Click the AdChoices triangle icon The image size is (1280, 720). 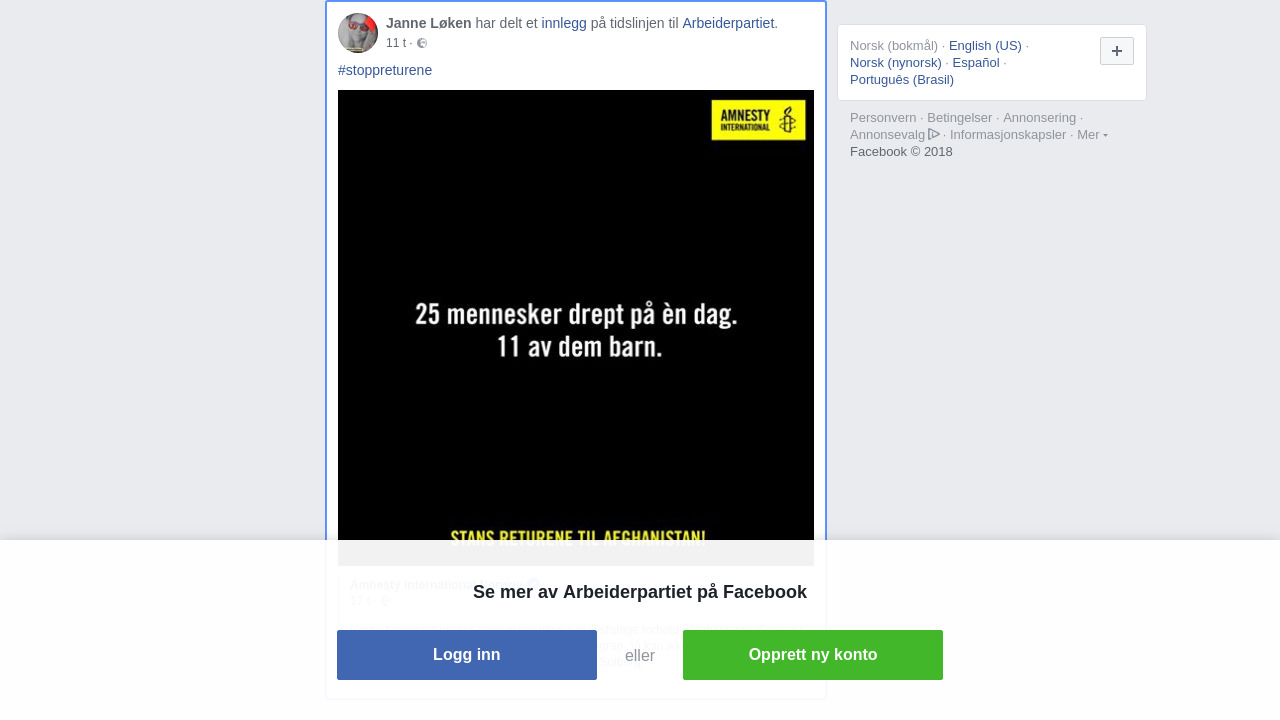coord(934,134)
